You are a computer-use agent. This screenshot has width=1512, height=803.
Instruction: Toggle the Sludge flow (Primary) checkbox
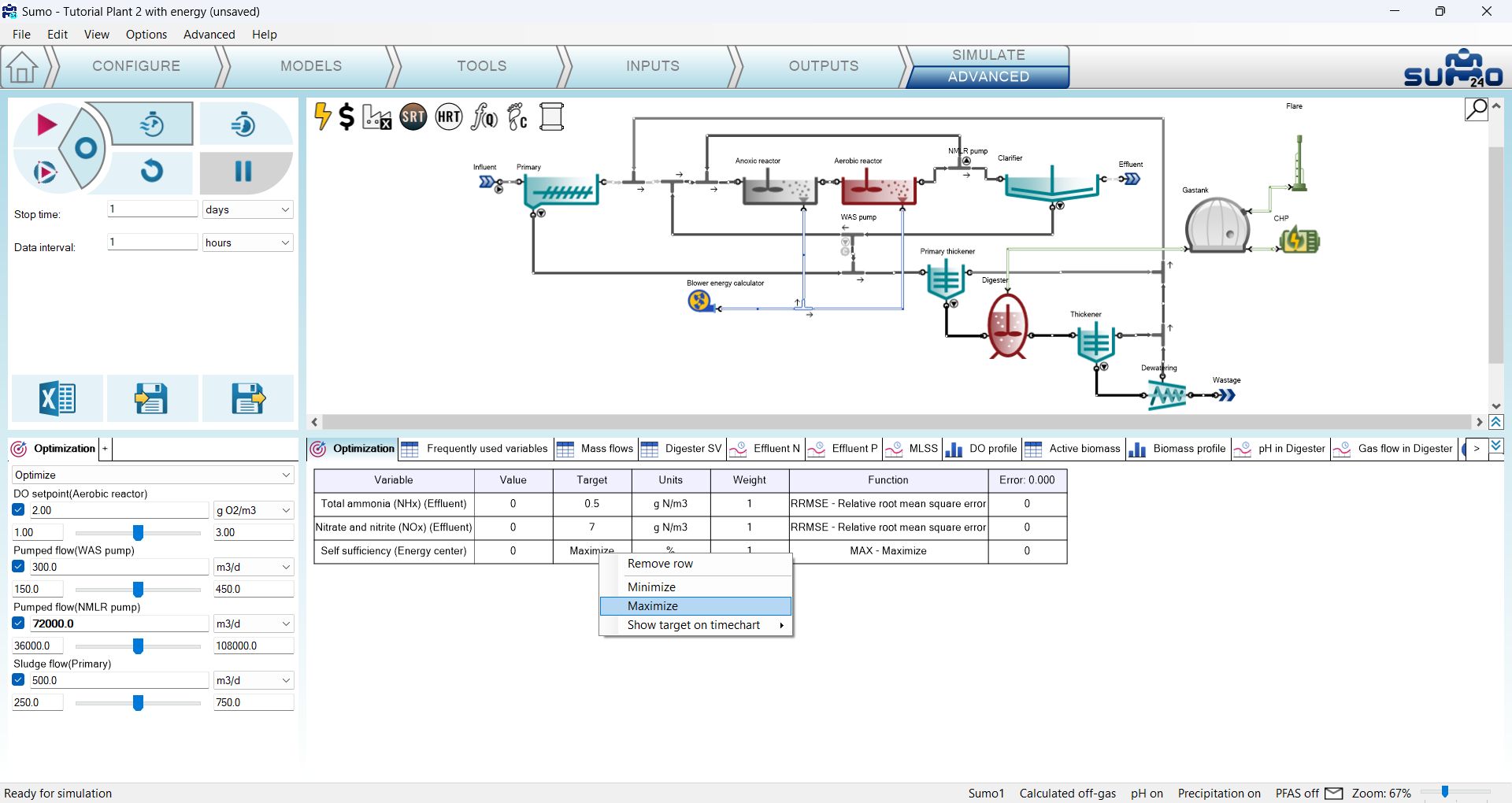click(x=19, y=680)
